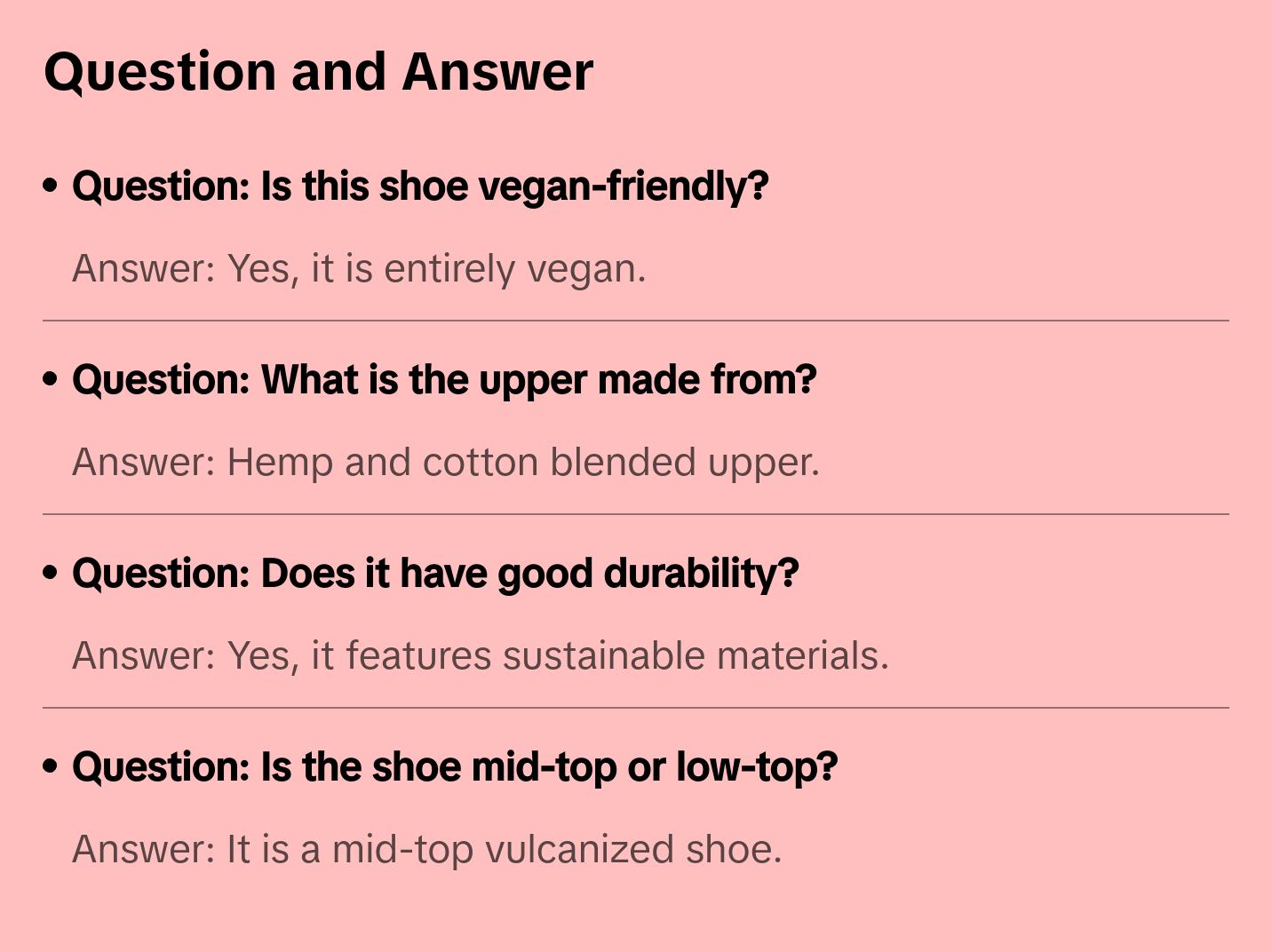
Task: Click the "Question and Answer" heading
Action: [318, 71]
